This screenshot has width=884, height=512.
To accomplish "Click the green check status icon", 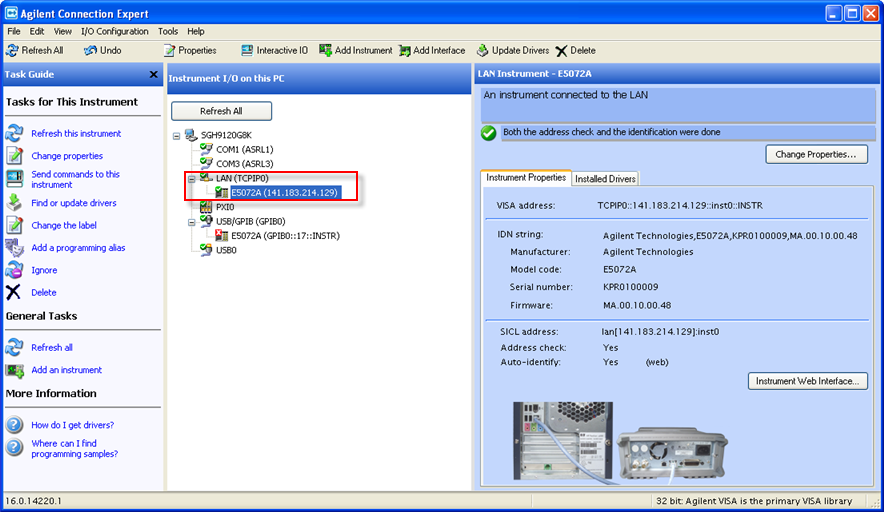I will click(489, 133).
